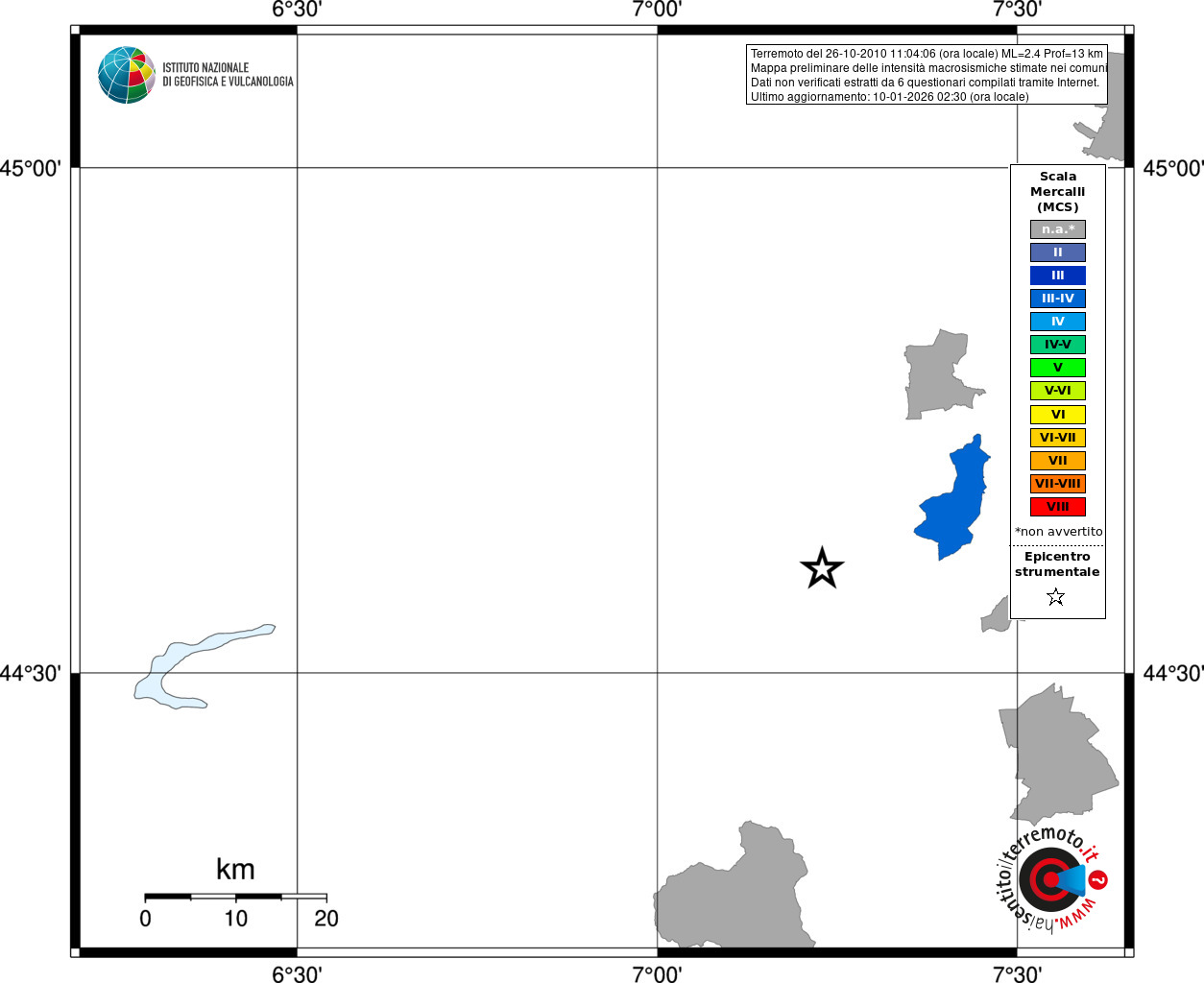
Task: Click the 'Terremoto del 26-10-2010' info line
Action: 927,54
